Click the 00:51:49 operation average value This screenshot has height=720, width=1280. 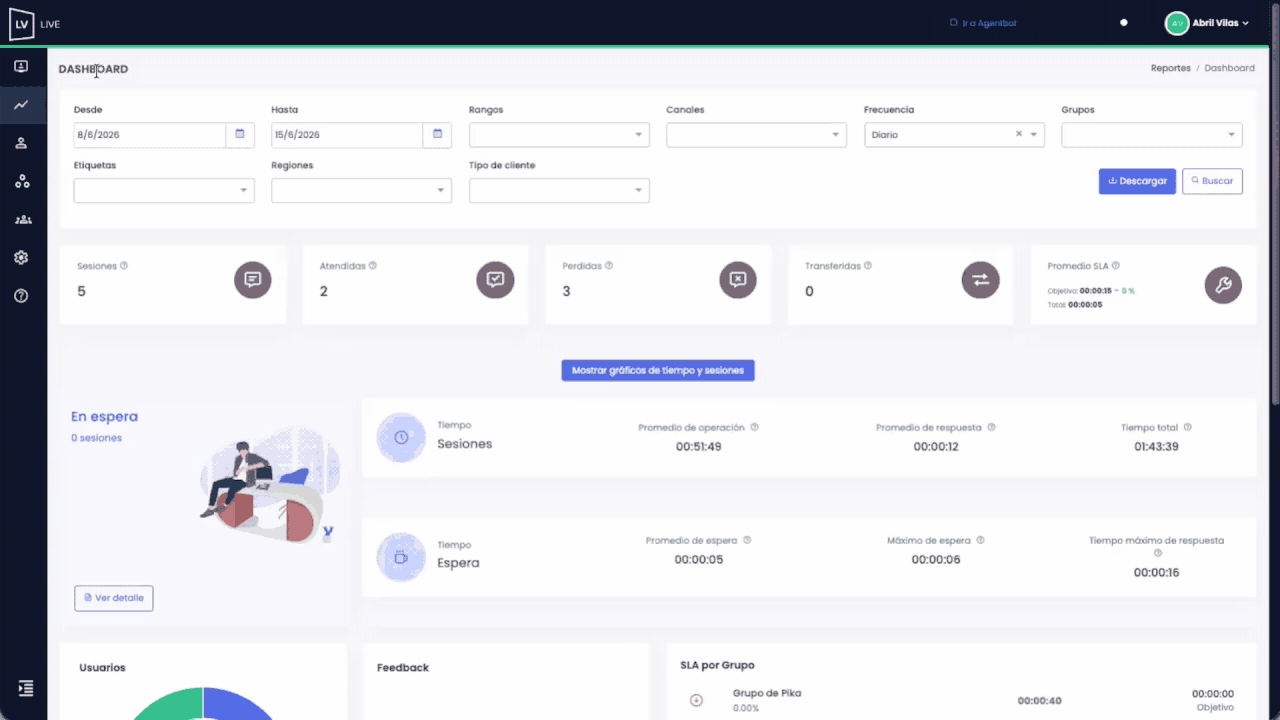pyautogui.click(x=698, y=446)
